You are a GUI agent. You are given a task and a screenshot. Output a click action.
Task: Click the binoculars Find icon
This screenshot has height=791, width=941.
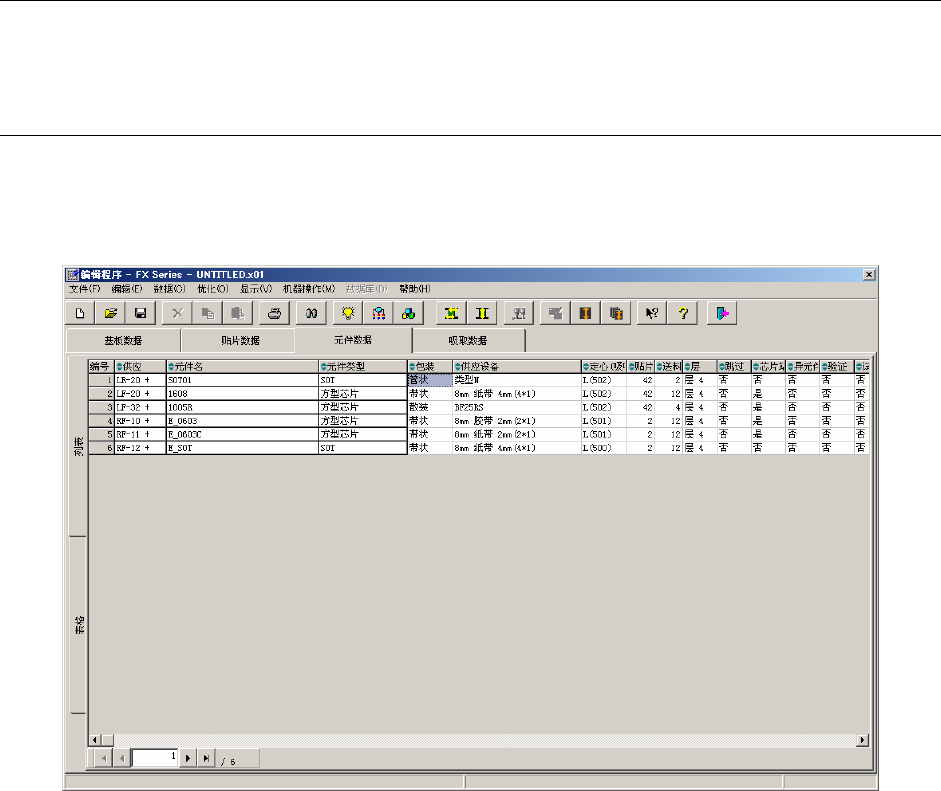tap(311, 313)
